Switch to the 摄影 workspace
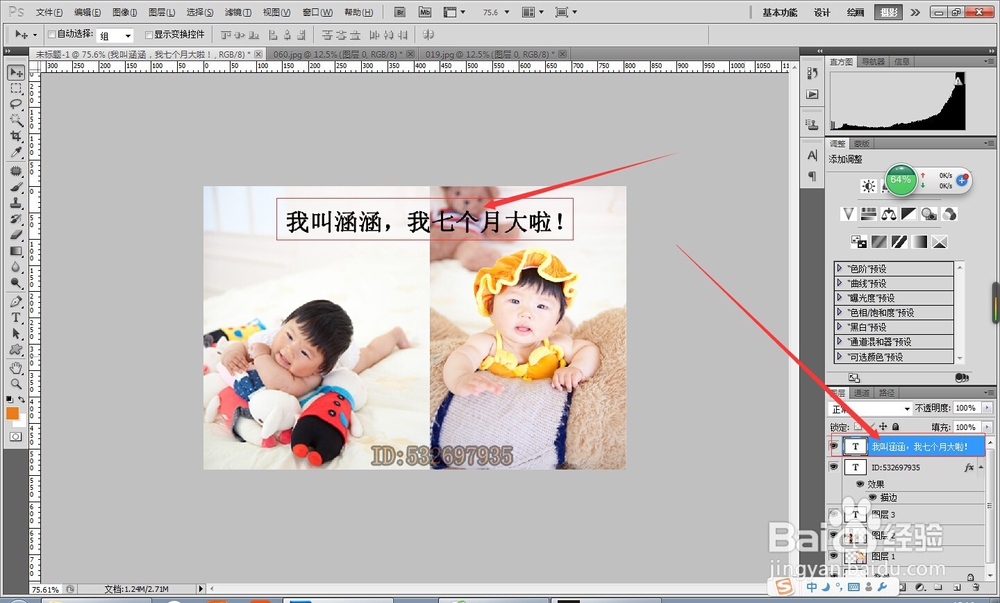This screenshot has height=603, width=1000. [x=888, y=12]
